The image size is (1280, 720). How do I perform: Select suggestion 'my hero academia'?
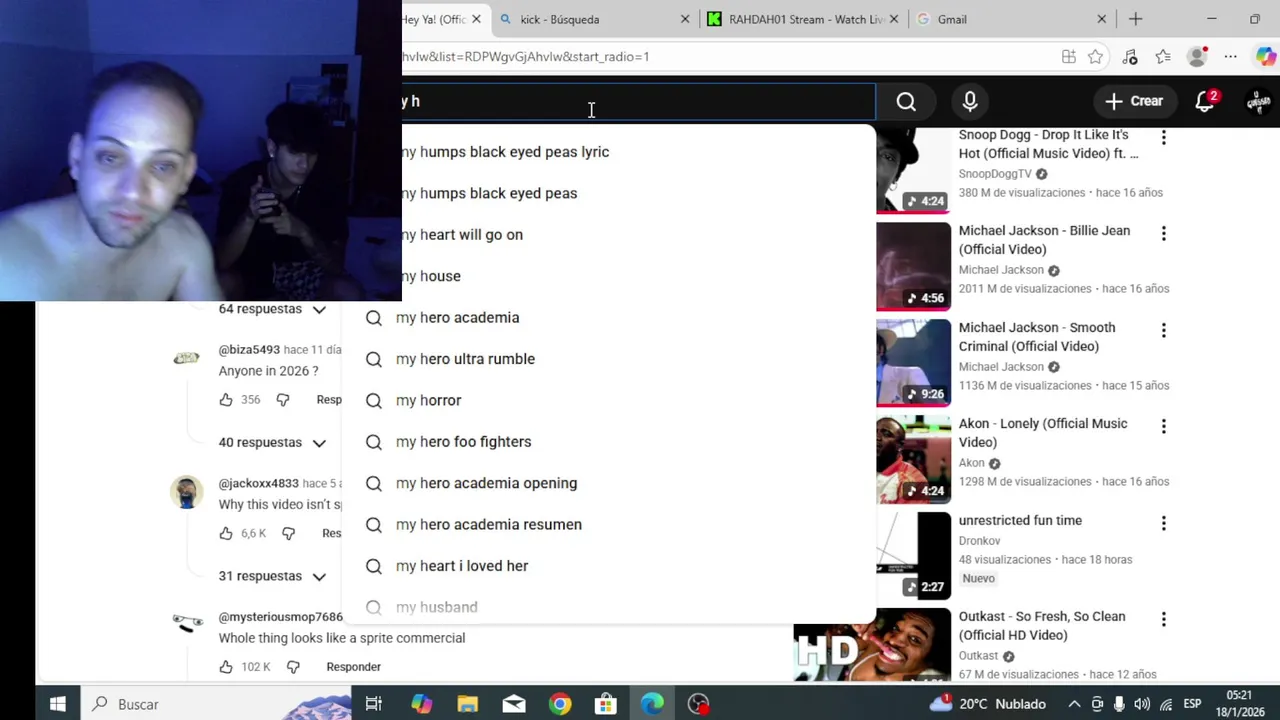[x=608, y=317]
